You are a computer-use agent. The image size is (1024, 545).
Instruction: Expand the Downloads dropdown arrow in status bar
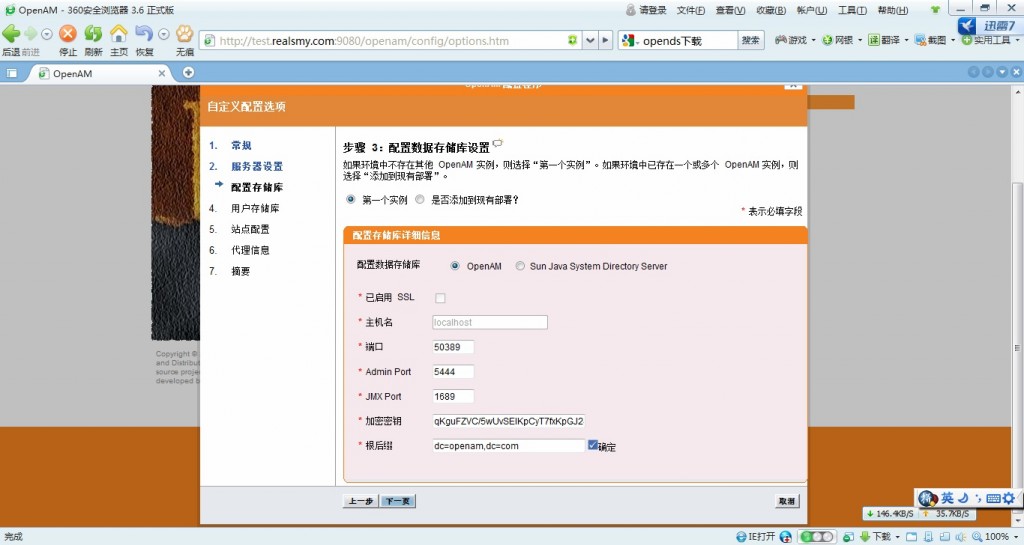[898, 537]
